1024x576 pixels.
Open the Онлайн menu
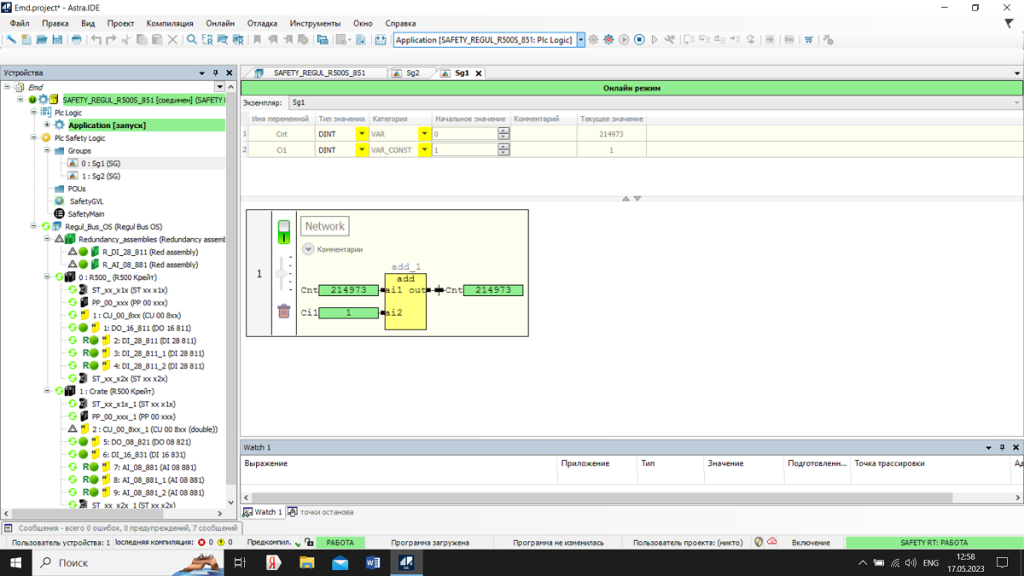click(219, 23)
